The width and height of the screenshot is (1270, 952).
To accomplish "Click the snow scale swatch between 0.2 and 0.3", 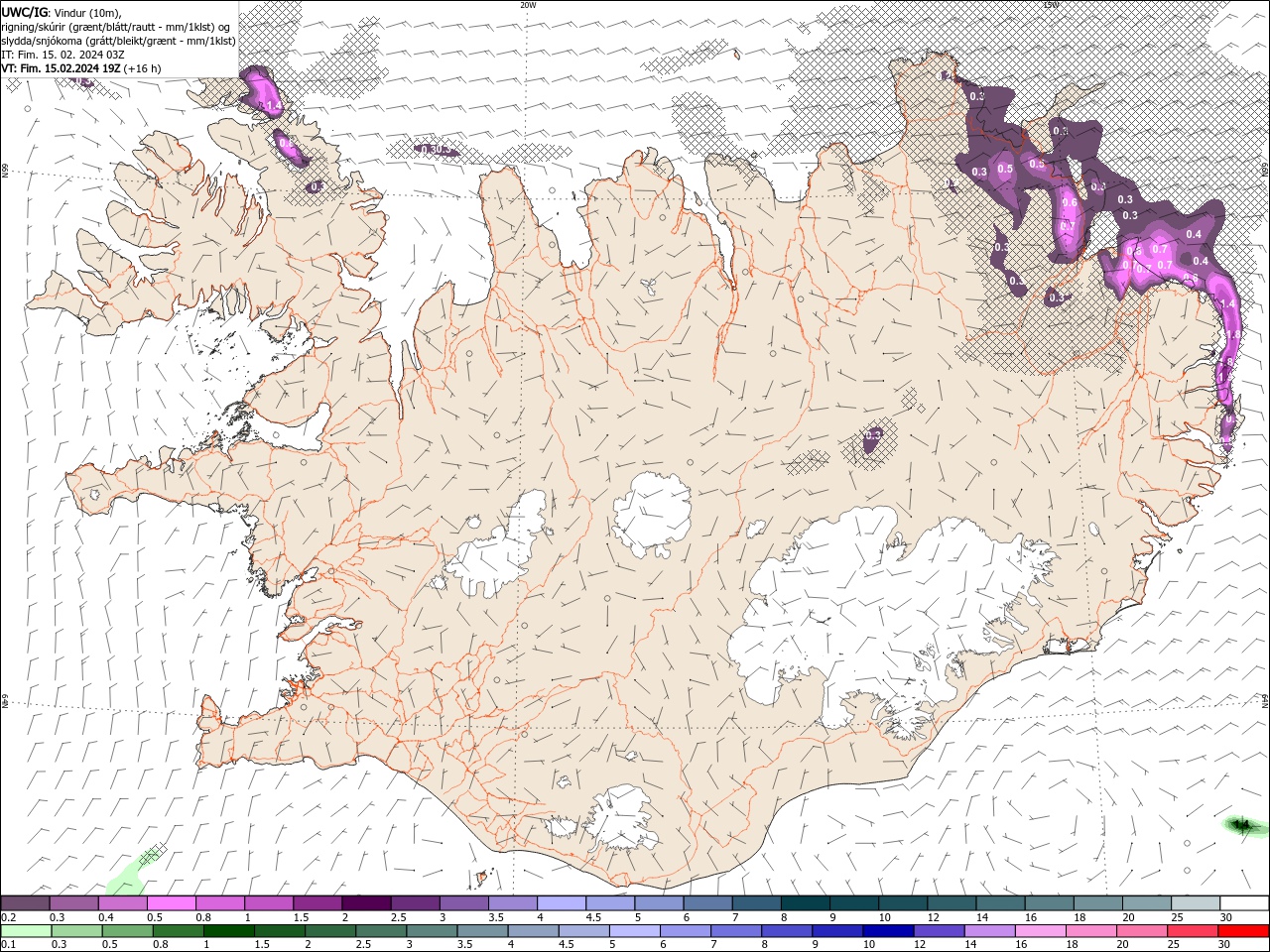I will (x=26, y=903).
